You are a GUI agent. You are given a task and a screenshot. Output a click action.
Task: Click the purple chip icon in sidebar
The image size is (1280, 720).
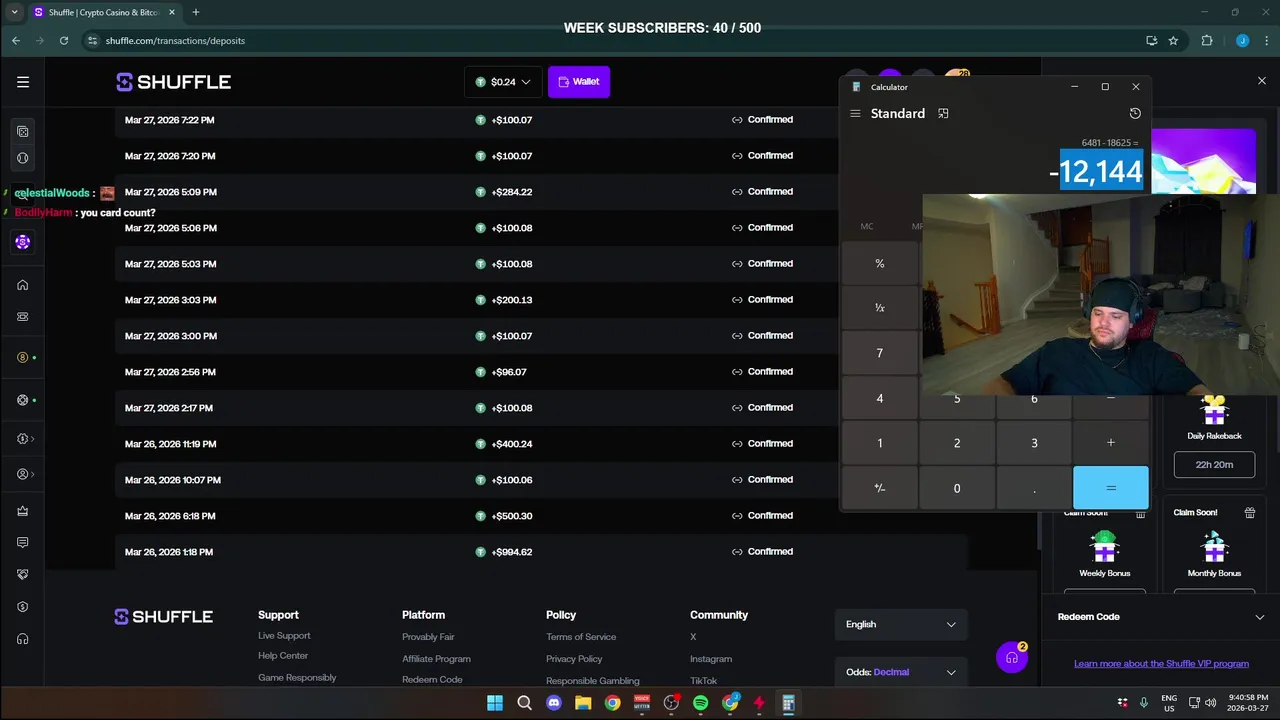(x=22, y=242)
